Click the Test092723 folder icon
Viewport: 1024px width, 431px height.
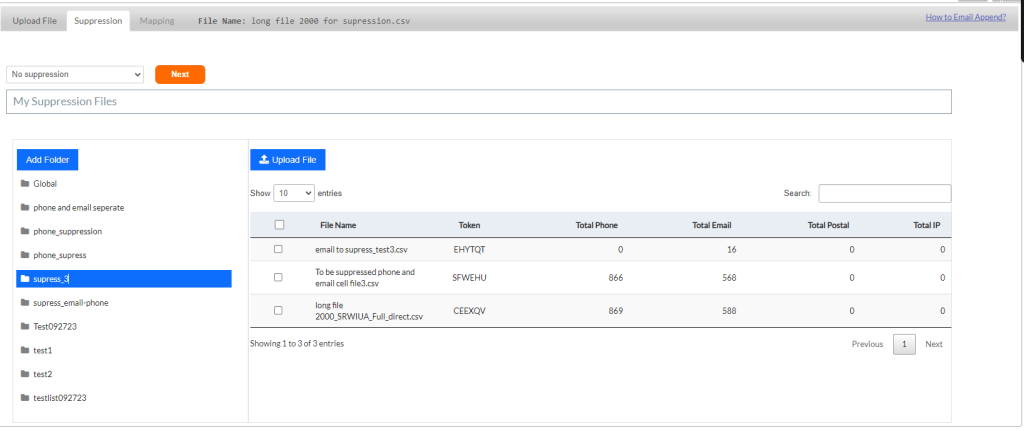coord(24,326)
